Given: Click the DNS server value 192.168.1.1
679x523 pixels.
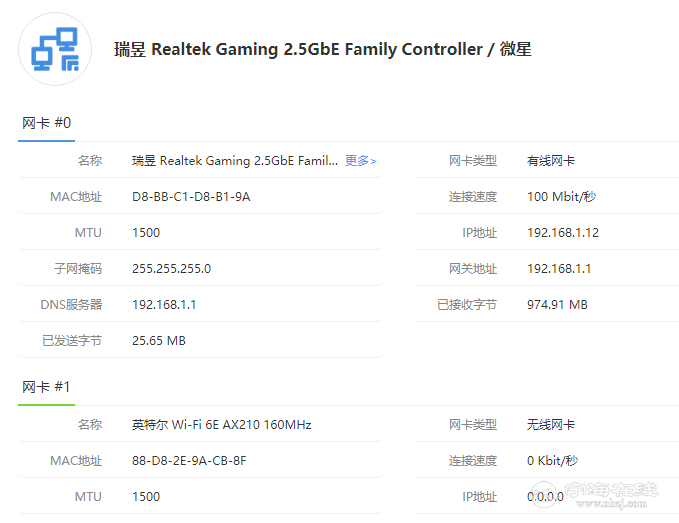Looking at the screenshot, I should (x=164, y=305).
